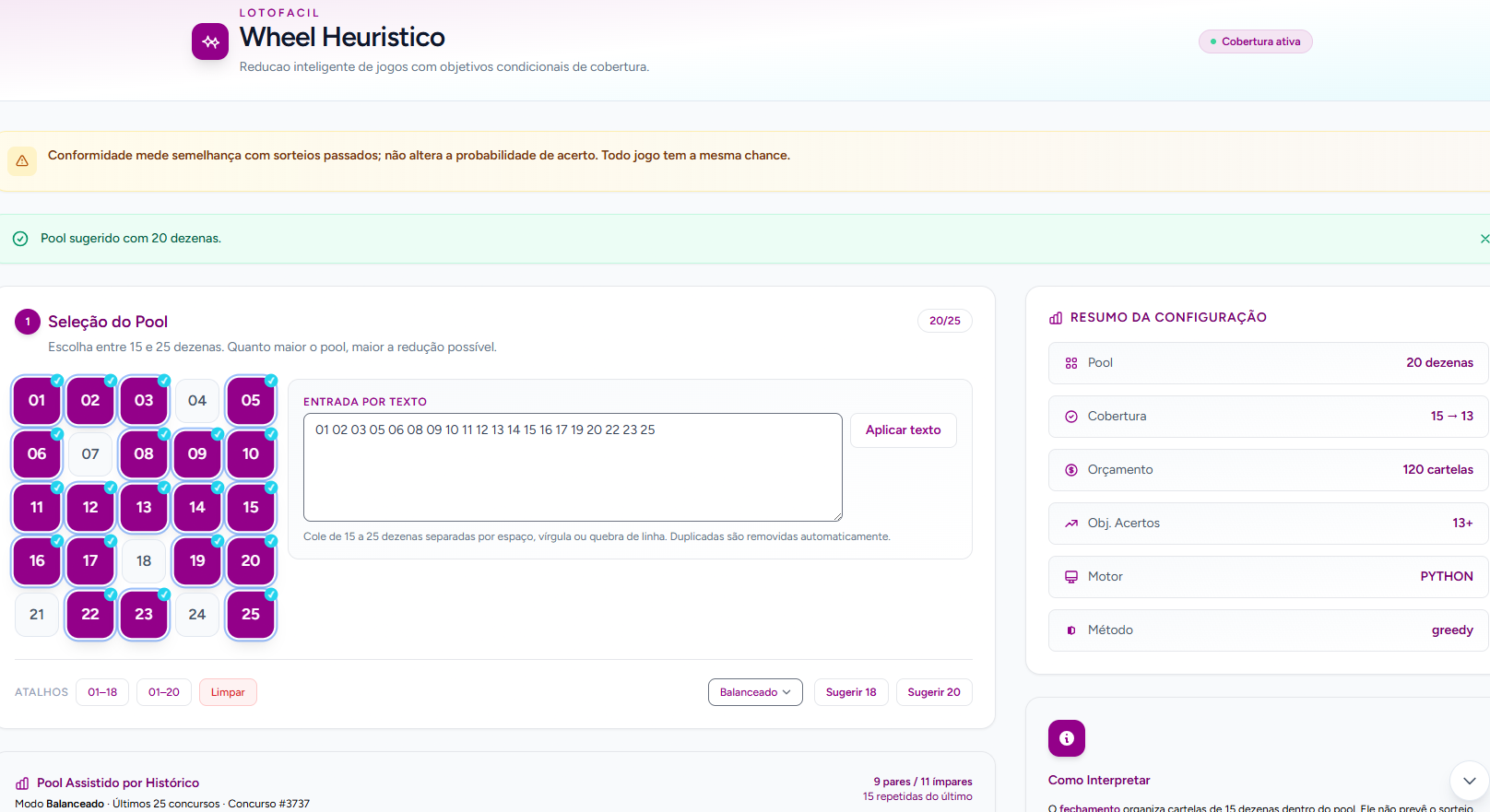Click the Aplicar texto button
The width and height of the screenshot is (1490, 812).
pyautogui.click(x=904, y=430)
